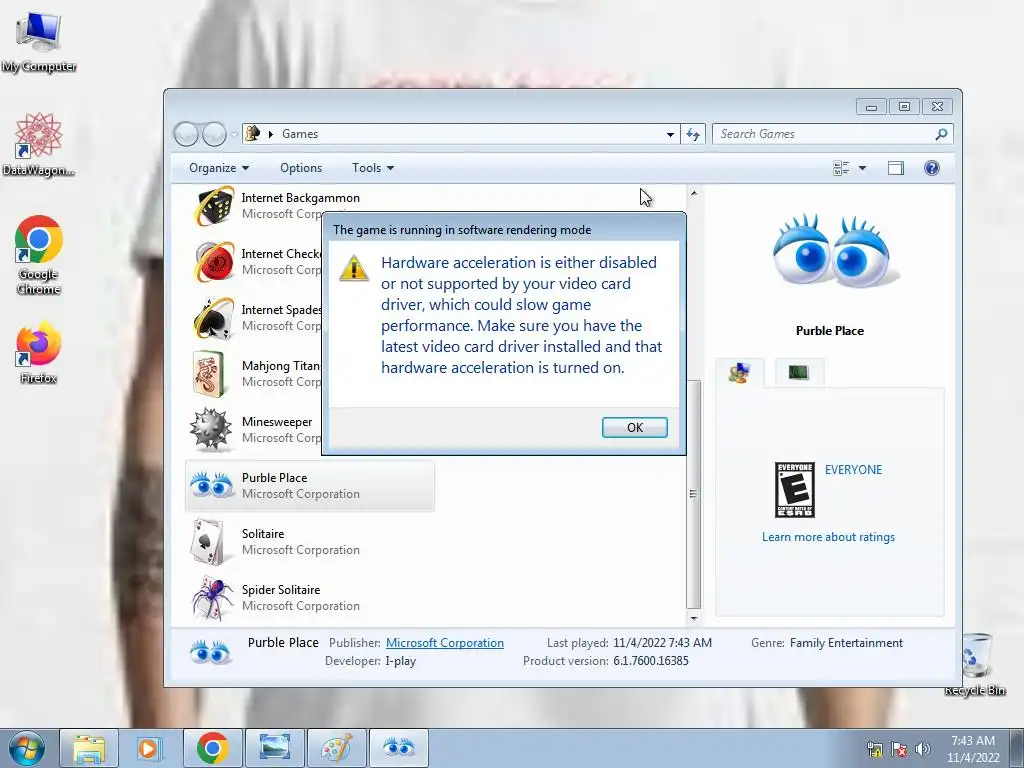
Task: Open the Recycle Bin desktop icon
Action: [x=976, y=665]
